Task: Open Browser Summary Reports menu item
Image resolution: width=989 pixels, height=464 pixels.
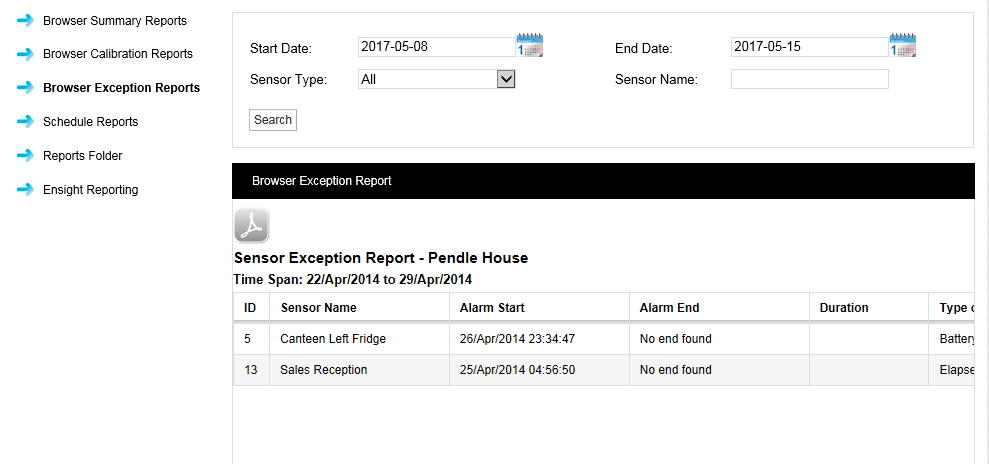Action: tap(114, 20)
